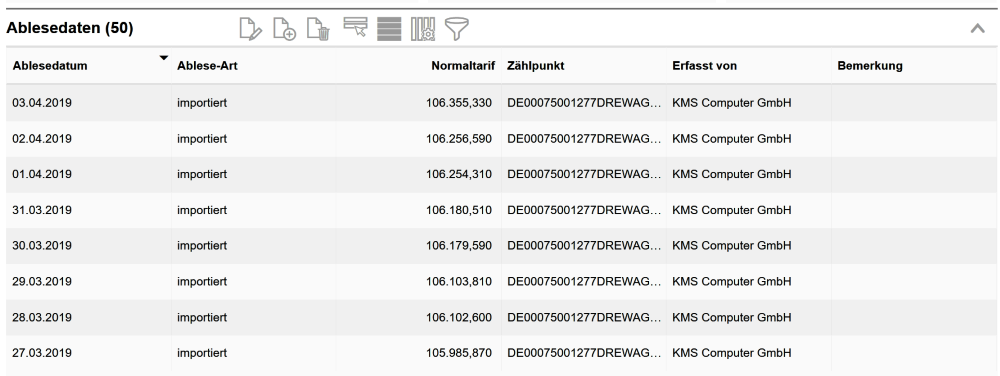
Task: Select the row dated 27.03.2019
Action: point(501,353)
